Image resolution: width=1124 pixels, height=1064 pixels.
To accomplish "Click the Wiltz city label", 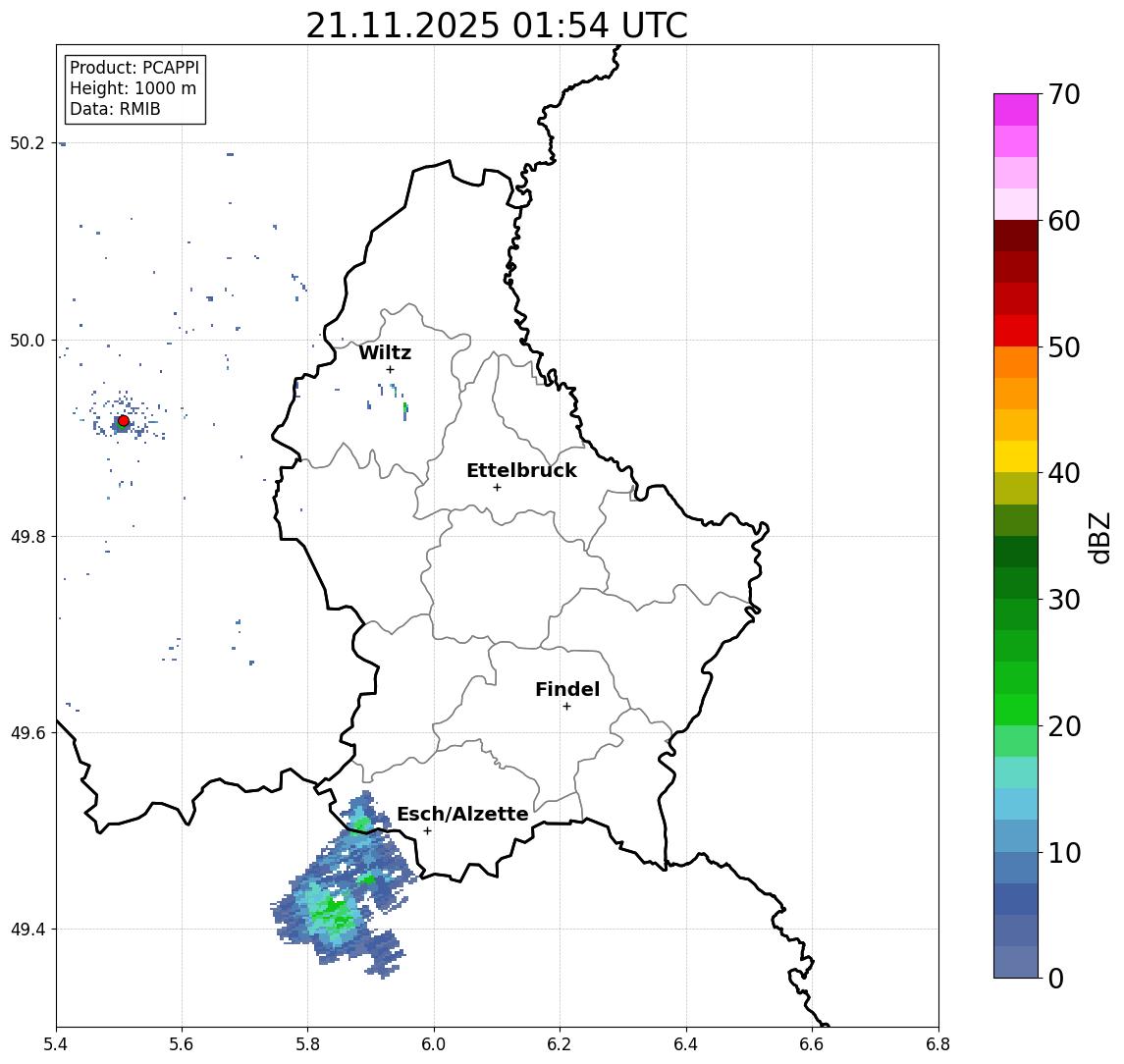I will [385, 352].
